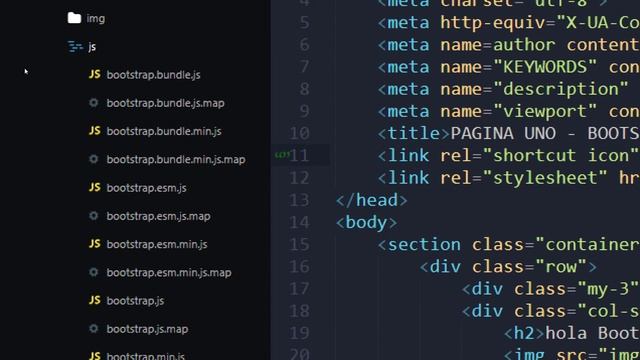Image resolution: width=640 pixels, height=360 pixels.
Task: Place cursor in h2 hola Boot line
Action: [x=572, y=333]
